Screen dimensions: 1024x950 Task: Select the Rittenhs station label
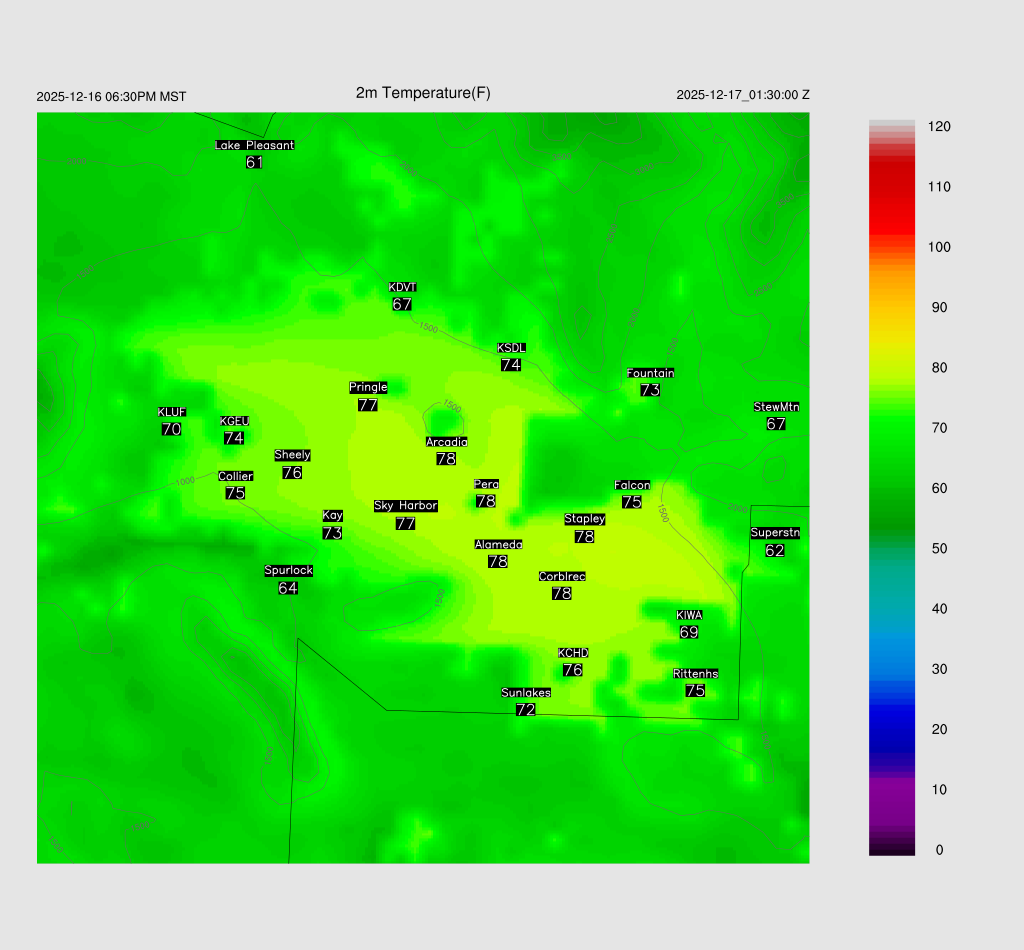click(x=695, y=674)
